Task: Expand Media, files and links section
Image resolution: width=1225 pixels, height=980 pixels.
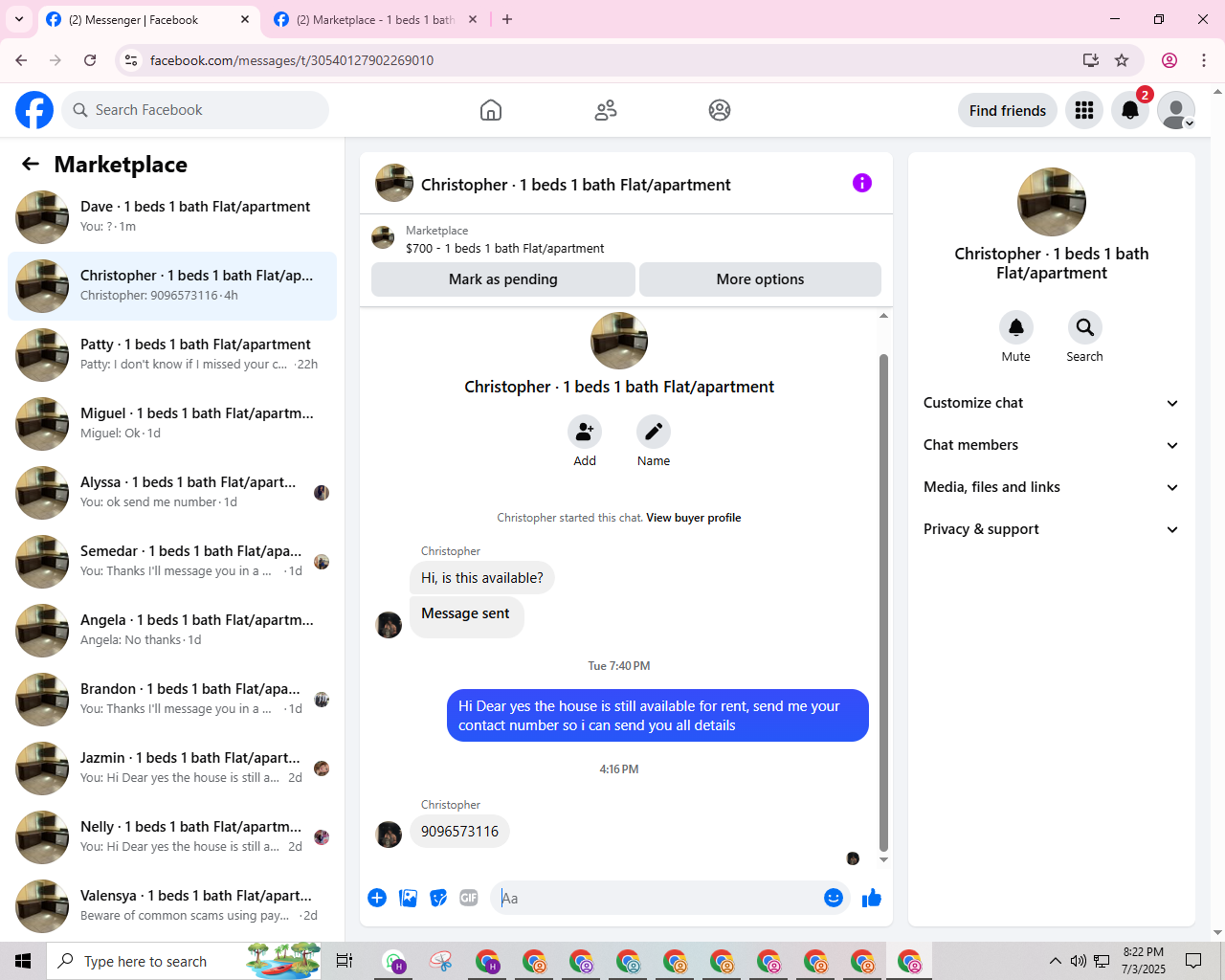Action: (1052, 487)
